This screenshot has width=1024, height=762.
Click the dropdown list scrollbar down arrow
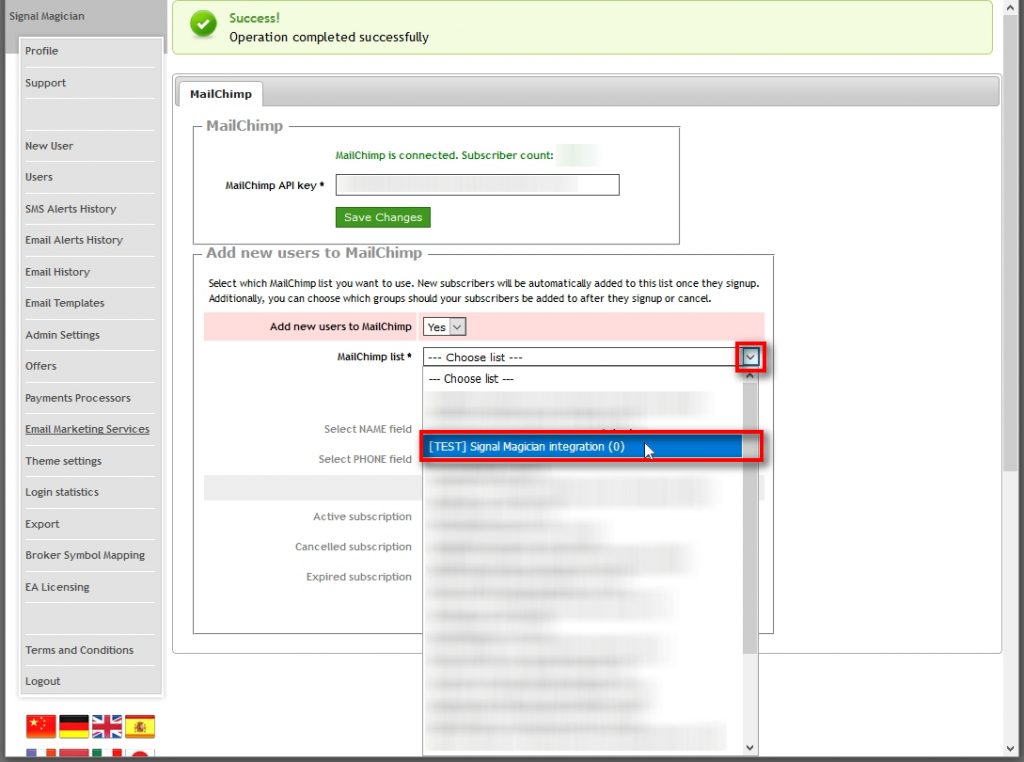(x=751, y=747)
